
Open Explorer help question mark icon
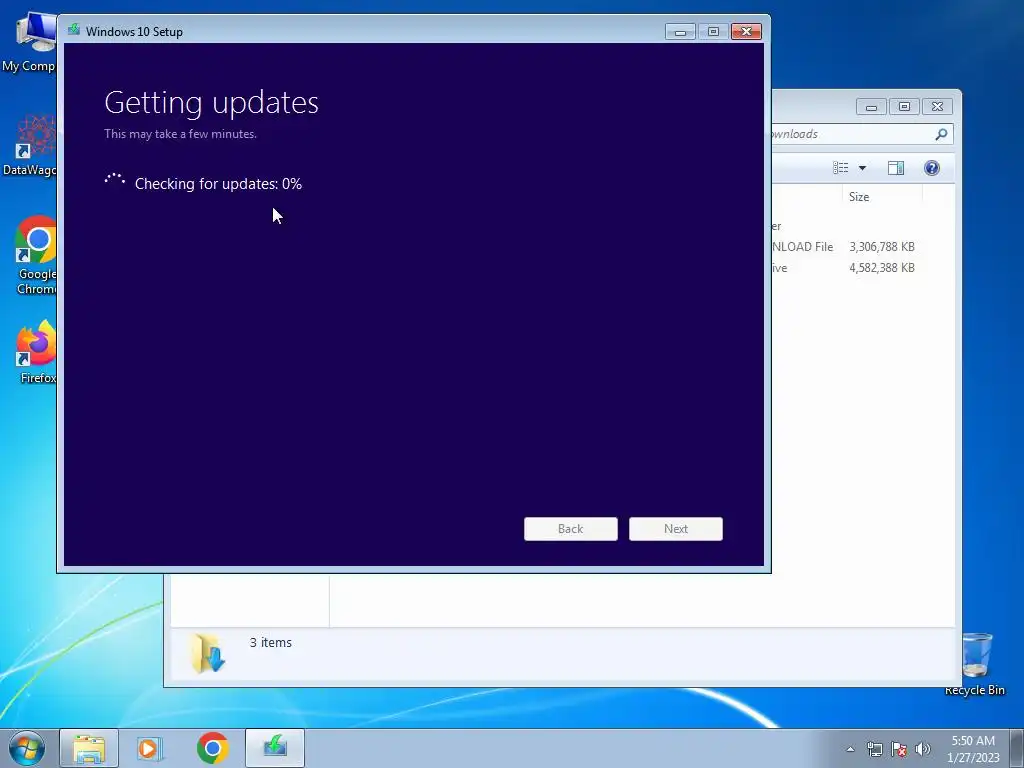[932, 168]
